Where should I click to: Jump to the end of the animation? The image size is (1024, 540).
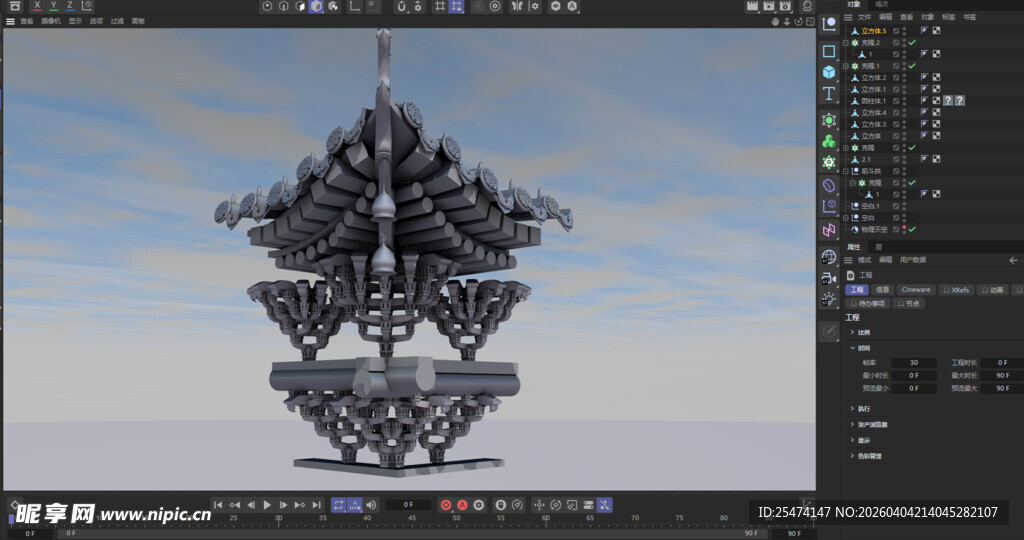(316, 505)
